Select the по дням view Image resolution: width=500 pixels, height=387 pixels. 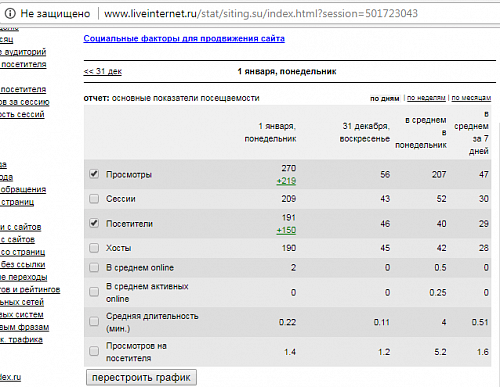click(x=385, y=98)
